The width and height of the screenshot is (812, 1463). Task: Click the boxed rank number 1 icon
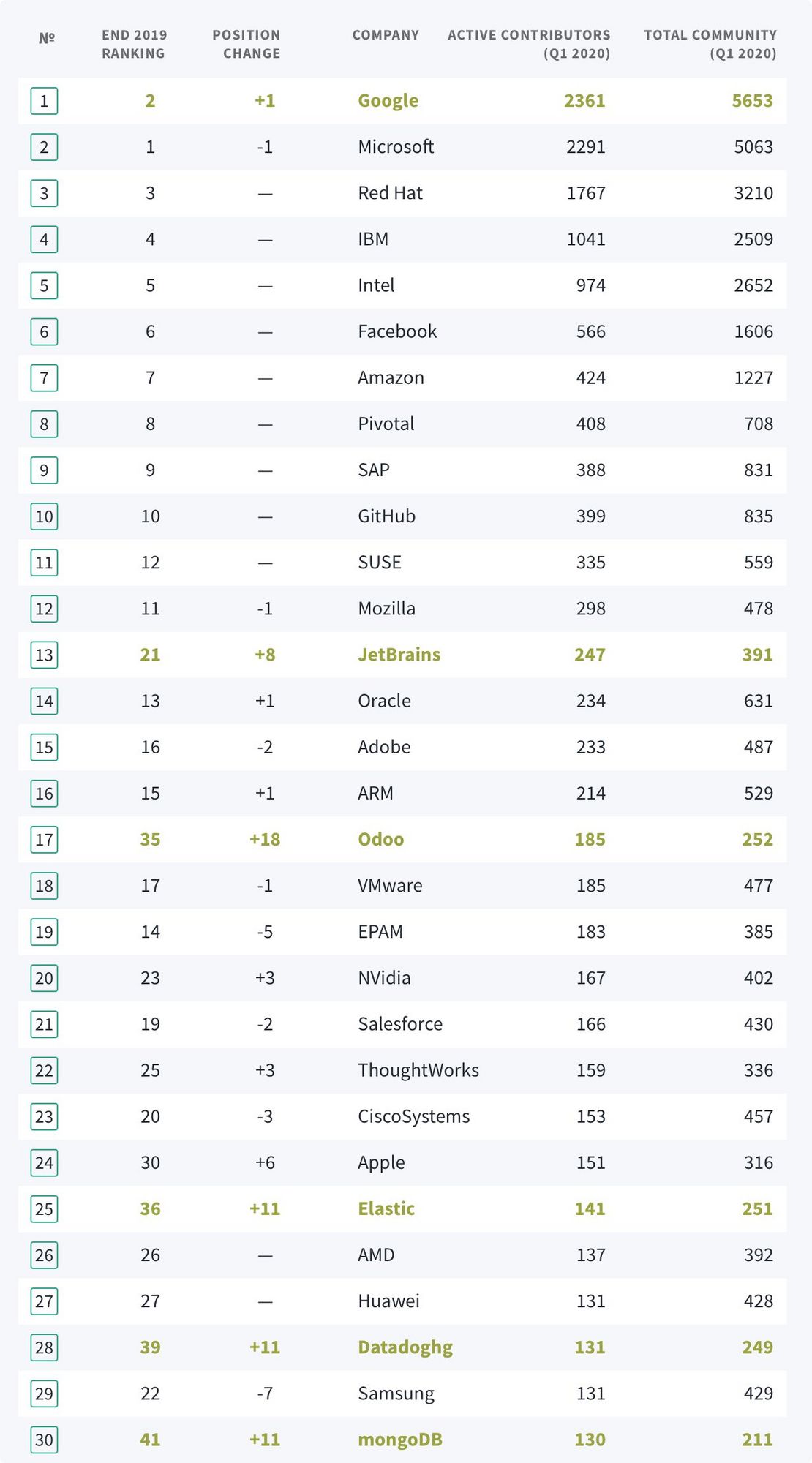[44, 101]
